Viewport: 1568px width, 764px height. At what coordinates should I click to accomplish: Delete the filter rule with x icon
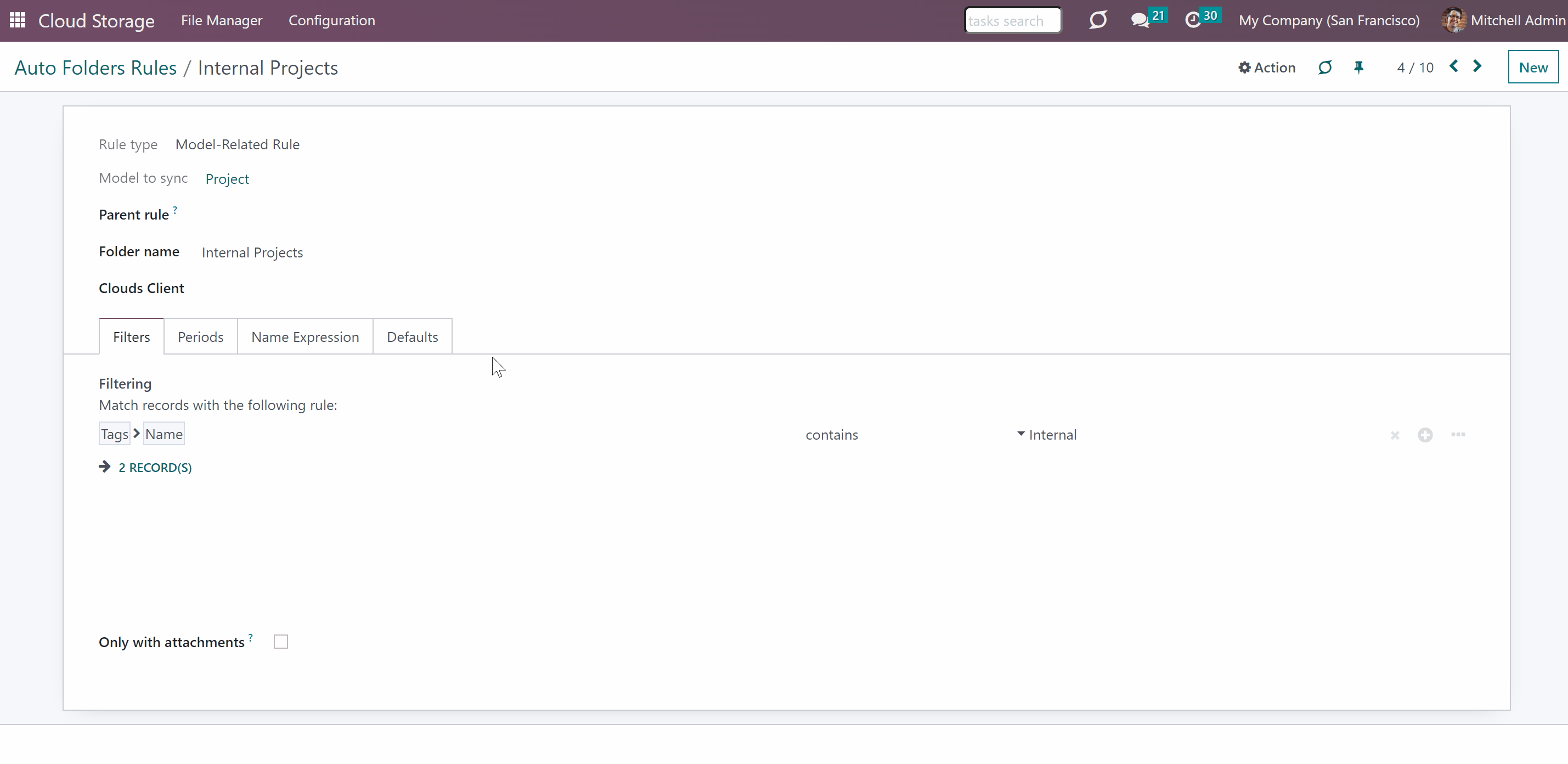click(1395, 435)
